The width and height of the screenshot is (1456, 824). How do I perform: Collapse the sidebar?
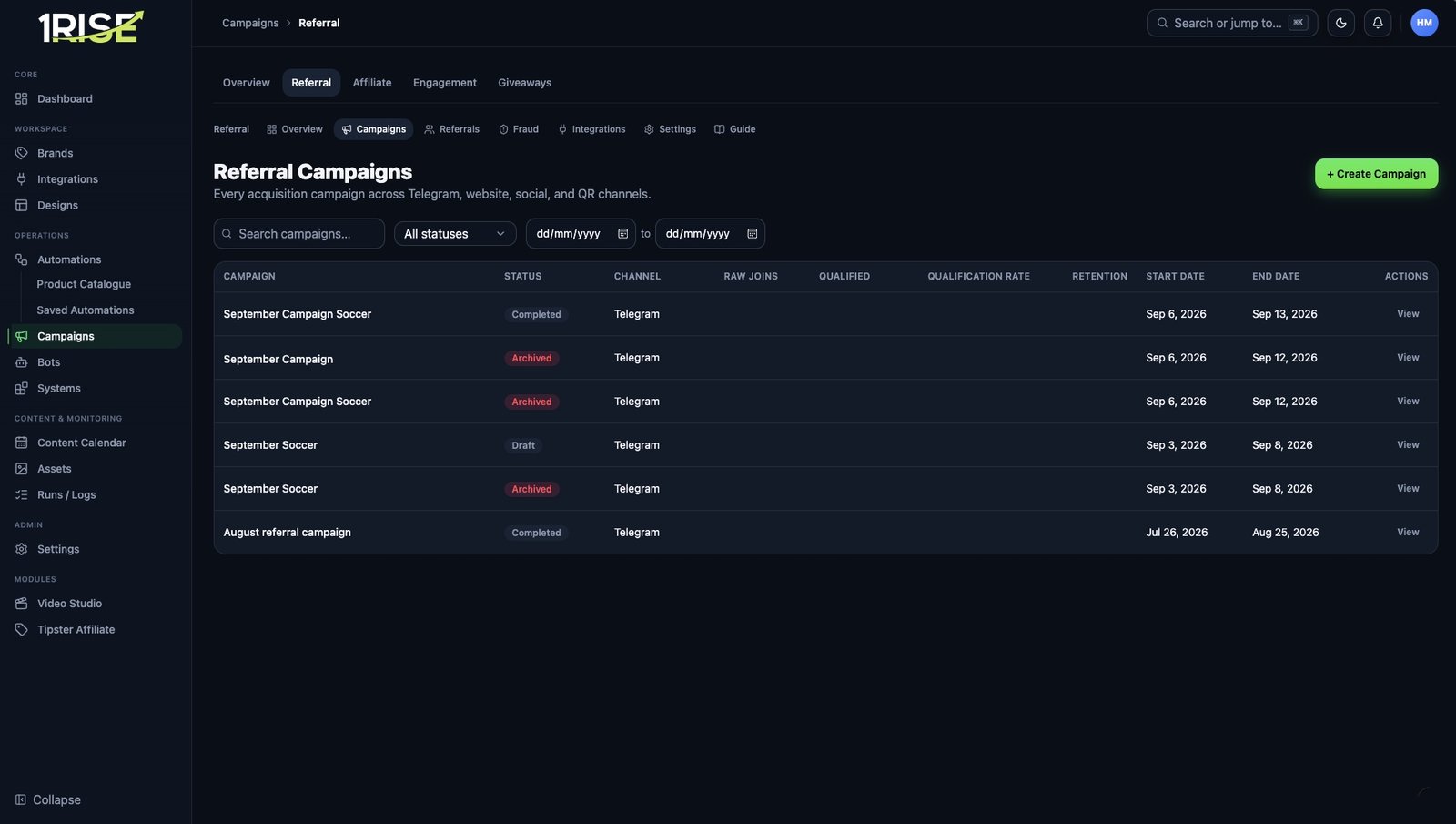[x=48, y=799]
